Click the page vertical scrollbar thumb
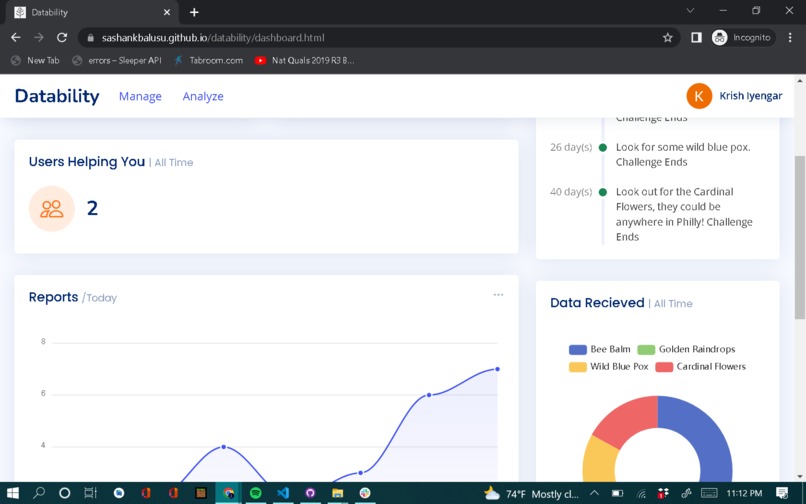 (800, 237)
